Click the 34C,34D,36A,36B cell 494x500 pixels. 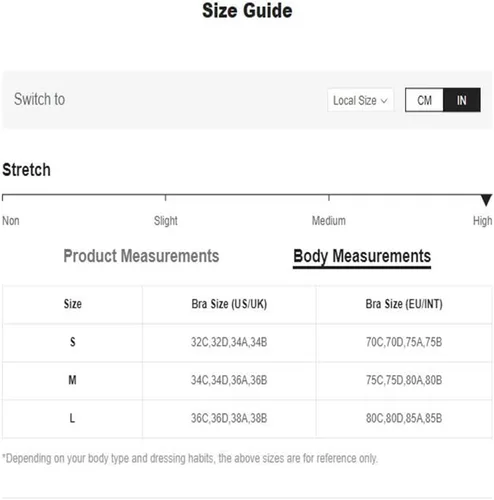point(229,380)
